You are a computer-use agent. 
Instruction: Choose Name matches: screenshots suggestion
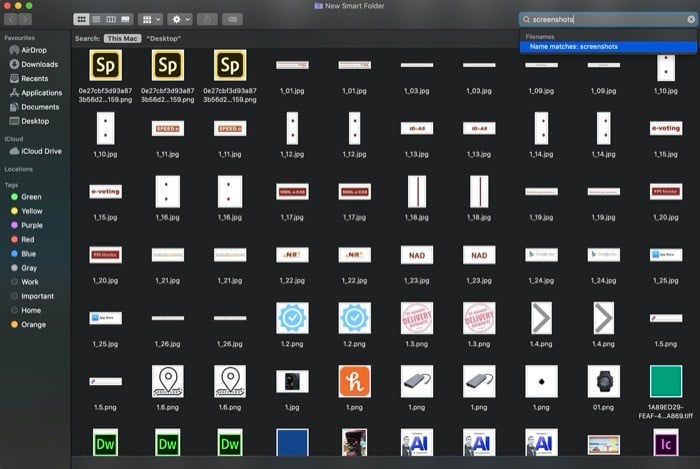[x=608, y=46]
